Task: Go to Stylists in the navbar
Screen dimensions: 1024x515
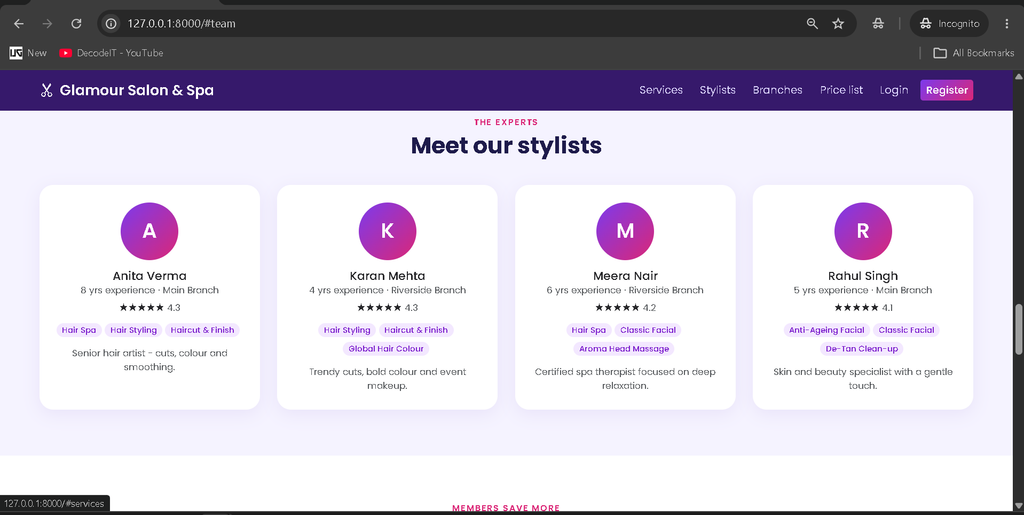Action: click(x=718, y=90)
